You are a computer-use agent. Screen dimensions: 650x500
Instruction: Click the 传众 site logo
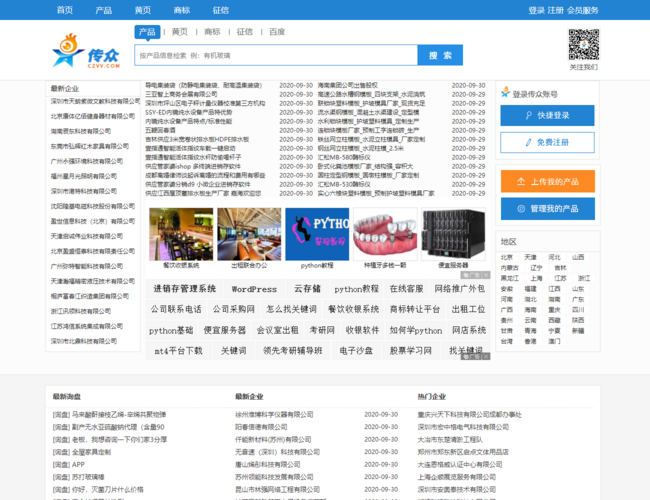(x=86, y=51)
